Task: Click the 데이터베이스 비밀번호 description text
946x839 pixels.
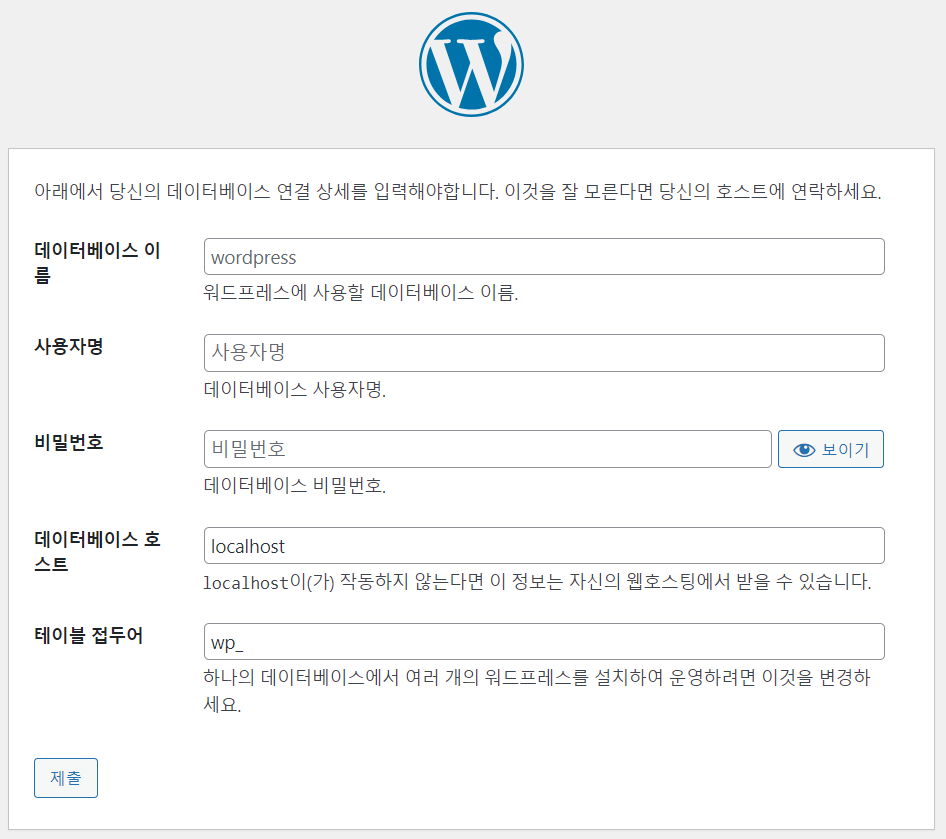Action: click(295, 486)
